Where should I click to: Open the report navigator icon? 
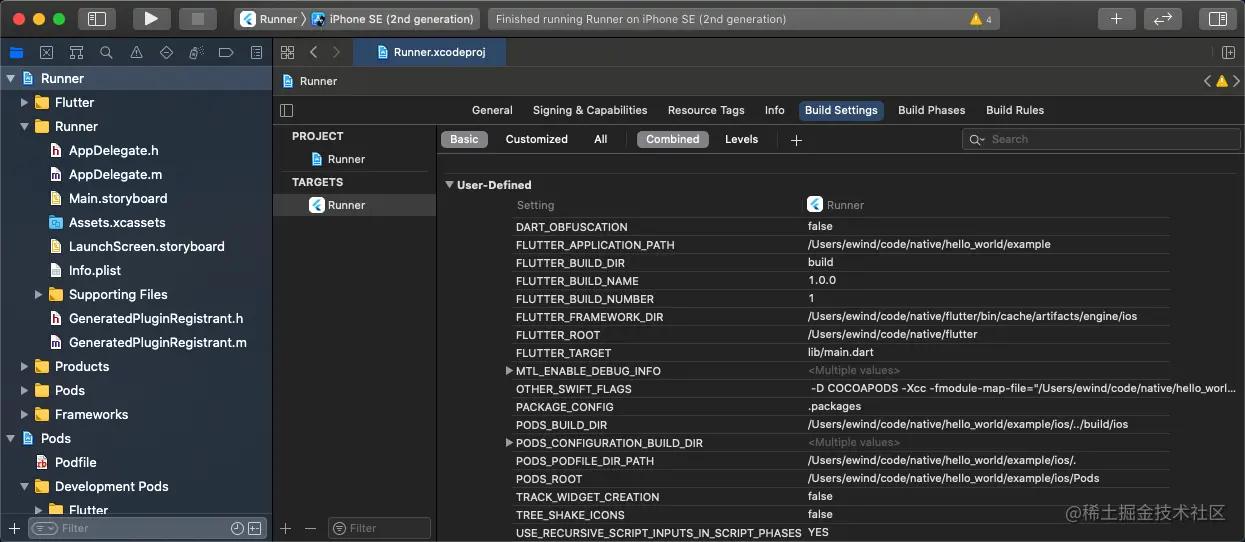(256, 52)
